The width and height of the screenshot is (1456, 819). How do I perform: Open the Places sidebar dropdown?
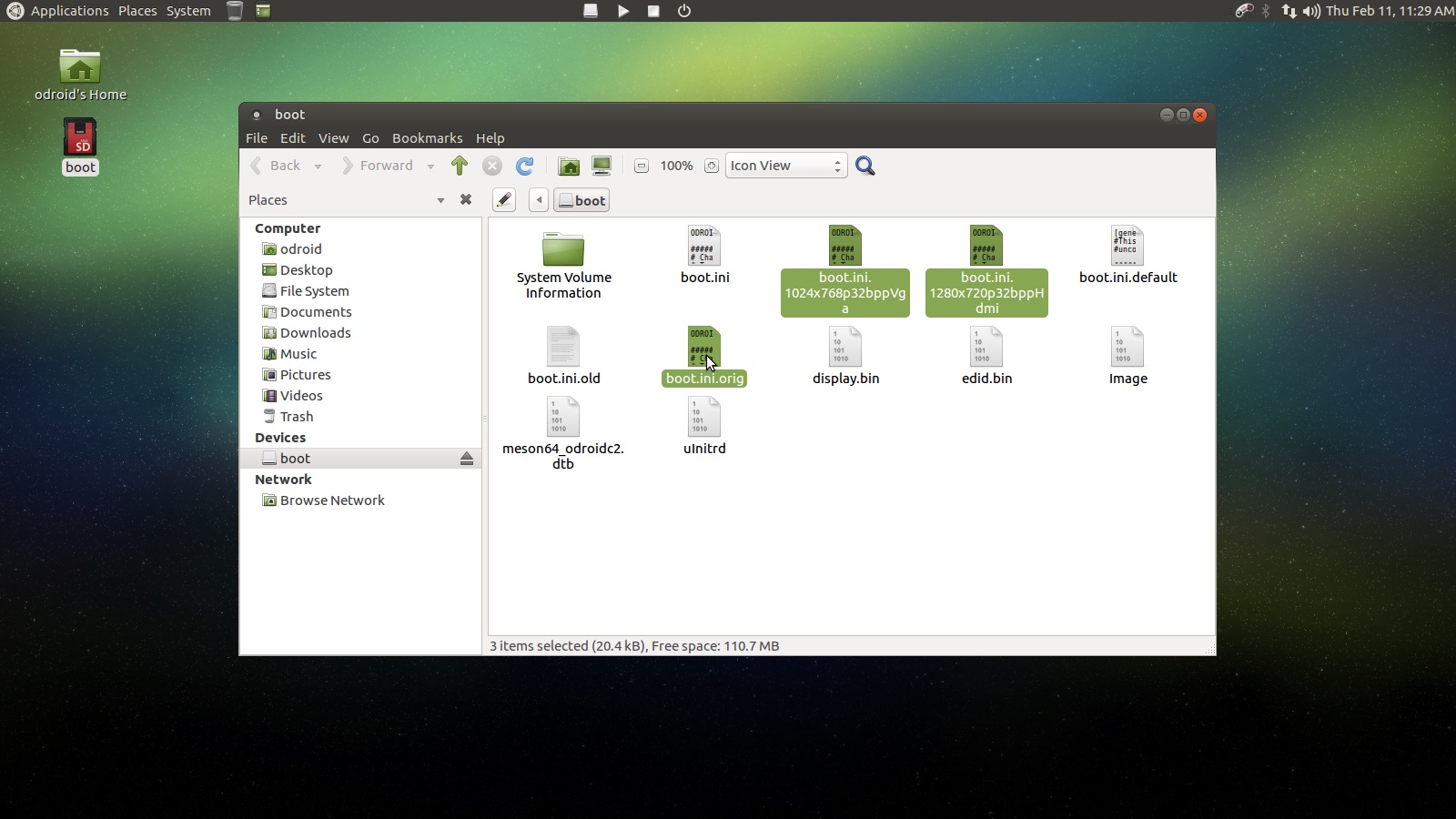[440, 199]
